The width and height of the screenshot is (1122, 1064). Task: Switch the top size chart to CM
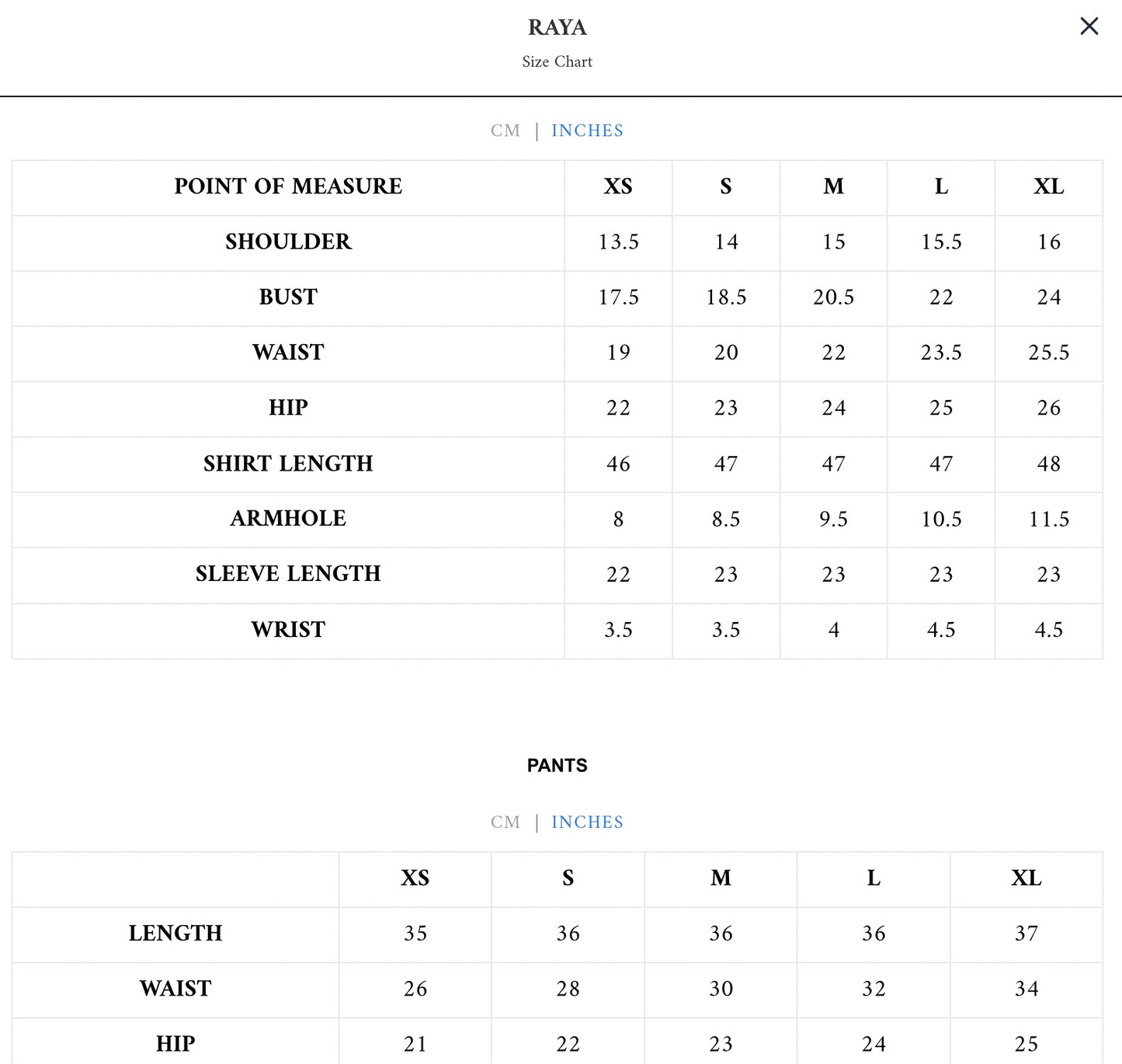(x=505, y=130)
